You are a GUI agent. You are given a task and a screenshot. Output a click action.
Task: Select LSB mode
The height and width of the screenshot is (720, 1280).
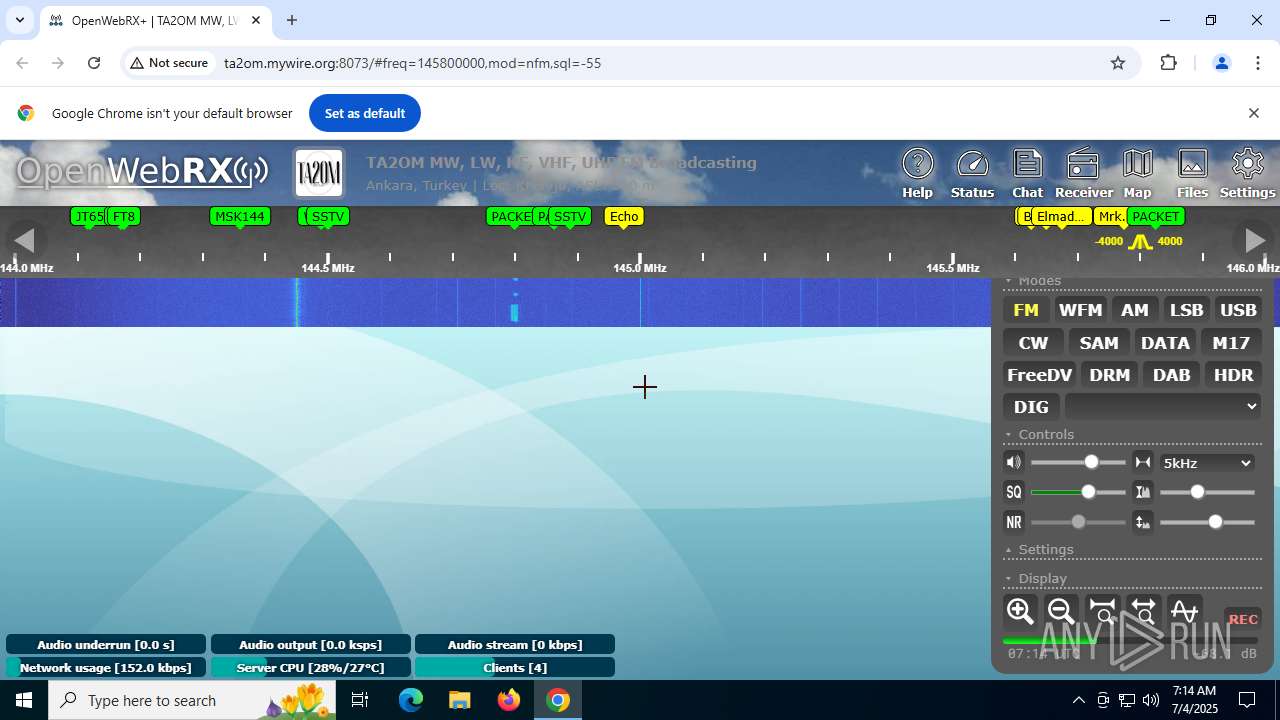tap(1186, 310)
